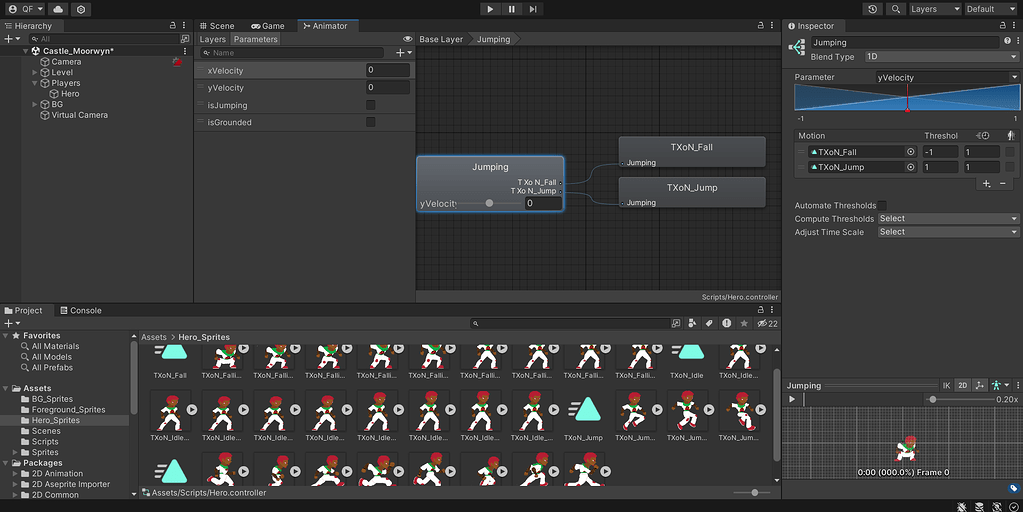
Task: Enable the isGrounded parameter checkbox
Action: pos(371,122)
